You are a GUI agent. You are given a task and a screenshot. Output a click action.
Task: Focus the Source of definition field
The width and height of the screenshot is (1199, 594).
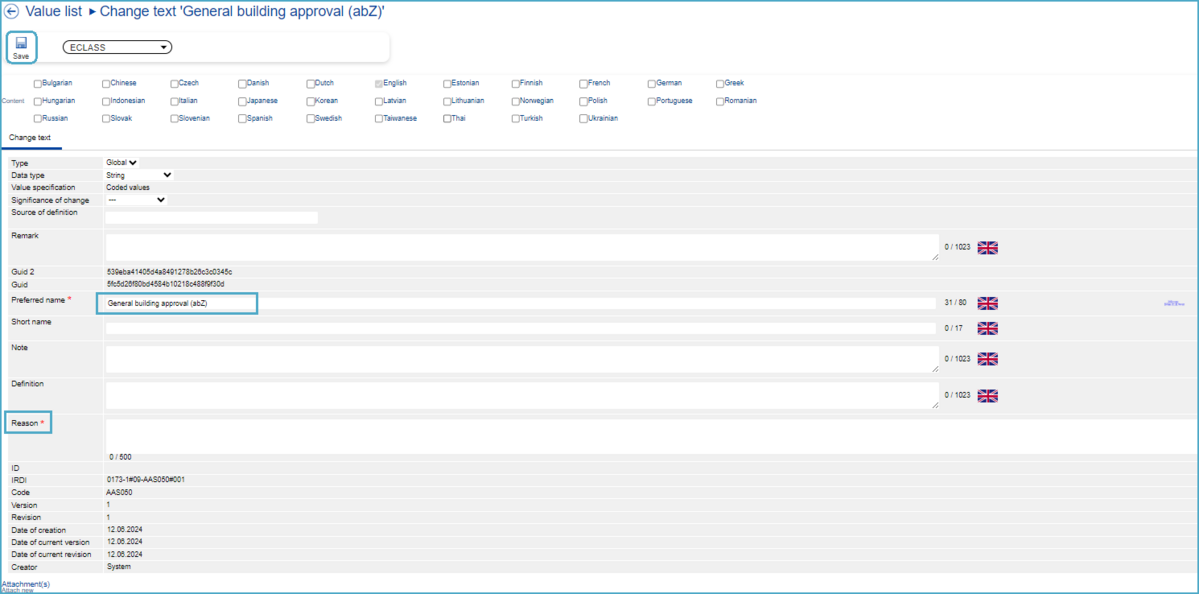click(211, 217)
